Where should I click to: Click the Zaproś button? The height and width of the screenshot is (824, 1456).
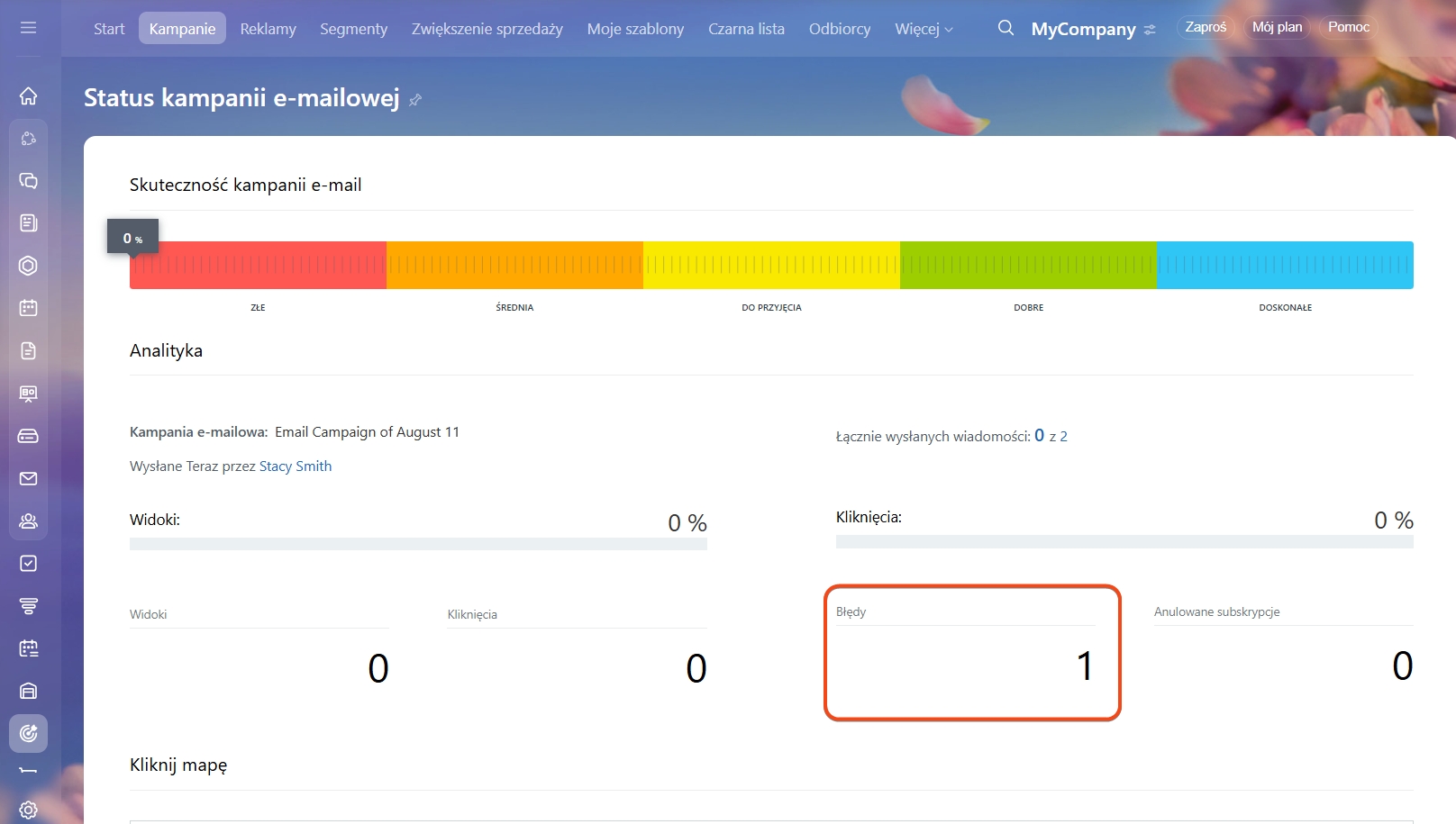pyautogui.click(x=1206, y=27)
